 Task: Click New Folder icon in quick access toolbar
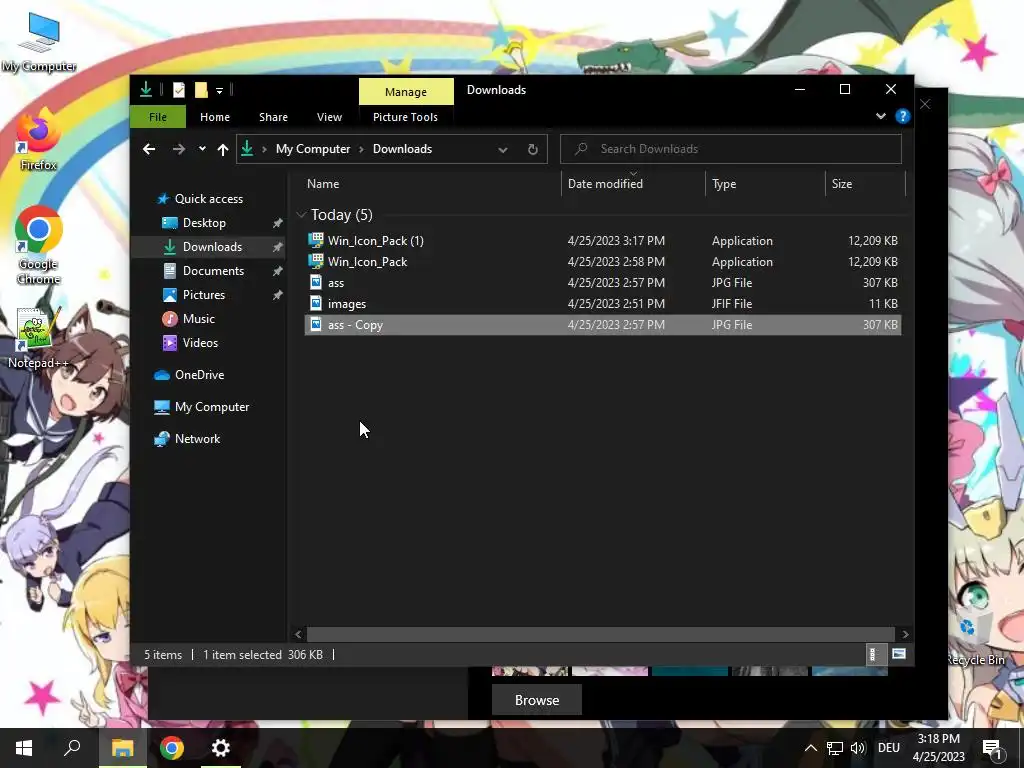pyautogui.click(x=201, y=89)
